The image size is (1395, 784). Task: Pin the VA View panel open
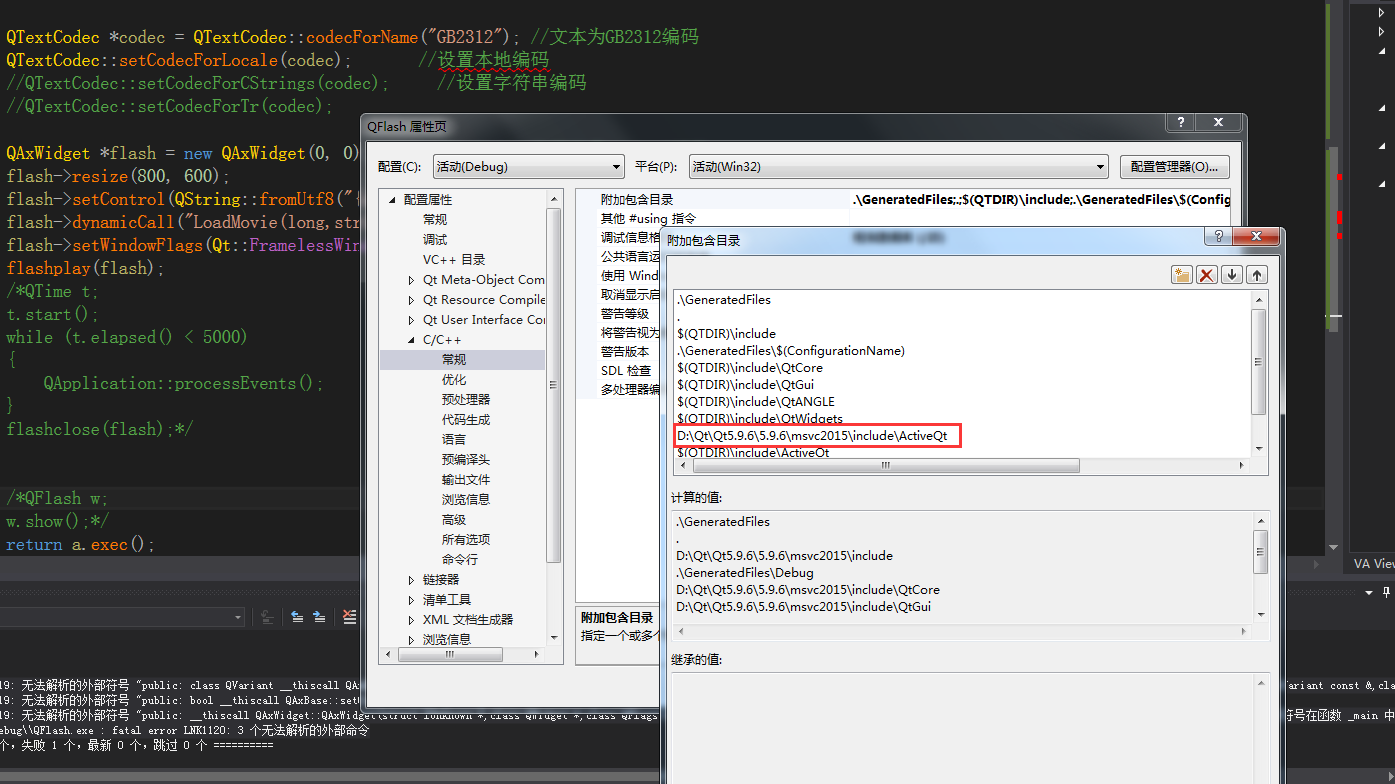pos(1386,592)
